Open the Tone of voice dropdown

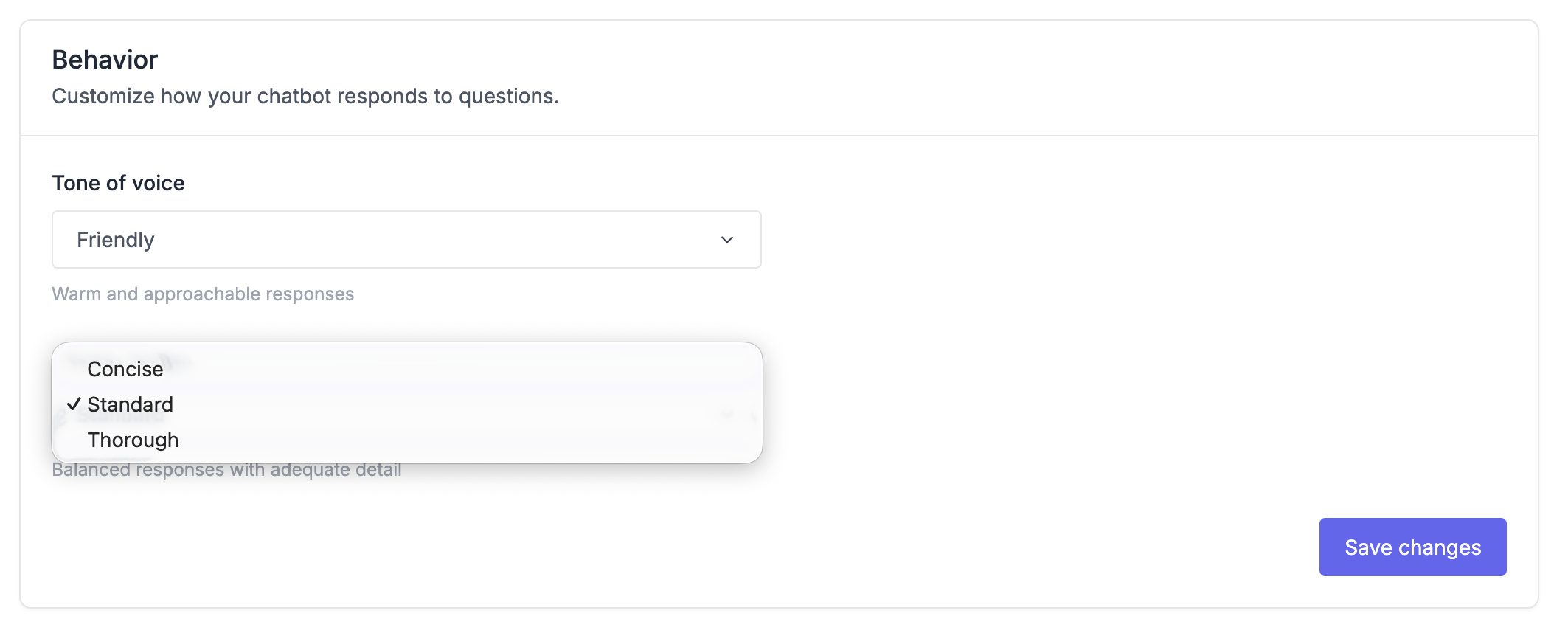pos(406,240)
